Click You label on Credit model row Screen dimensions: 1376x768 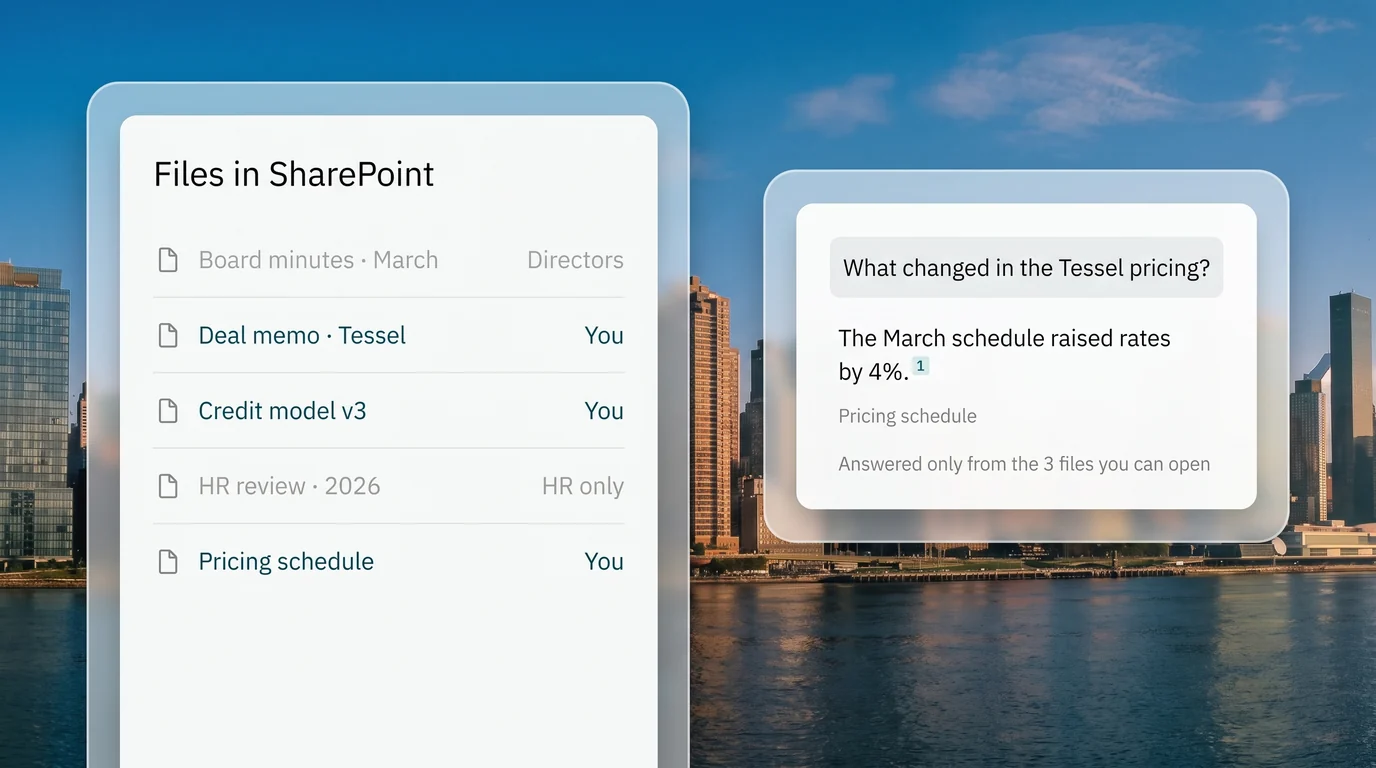click(x=604, y=411)
